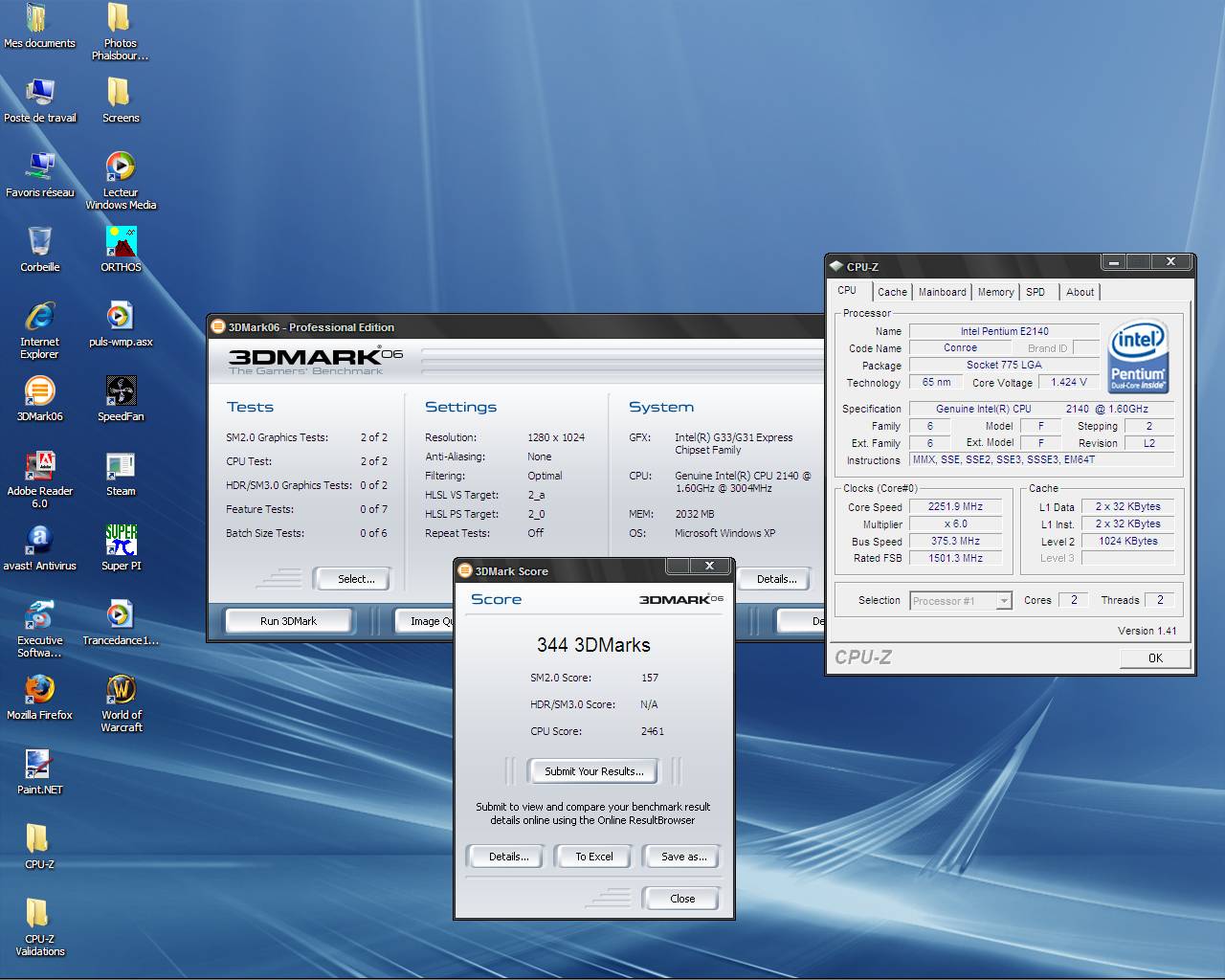Viewport: 1225px width, 980px height.
Task: Click the Submit Your Results button
Action: click(x=593, y=771)
